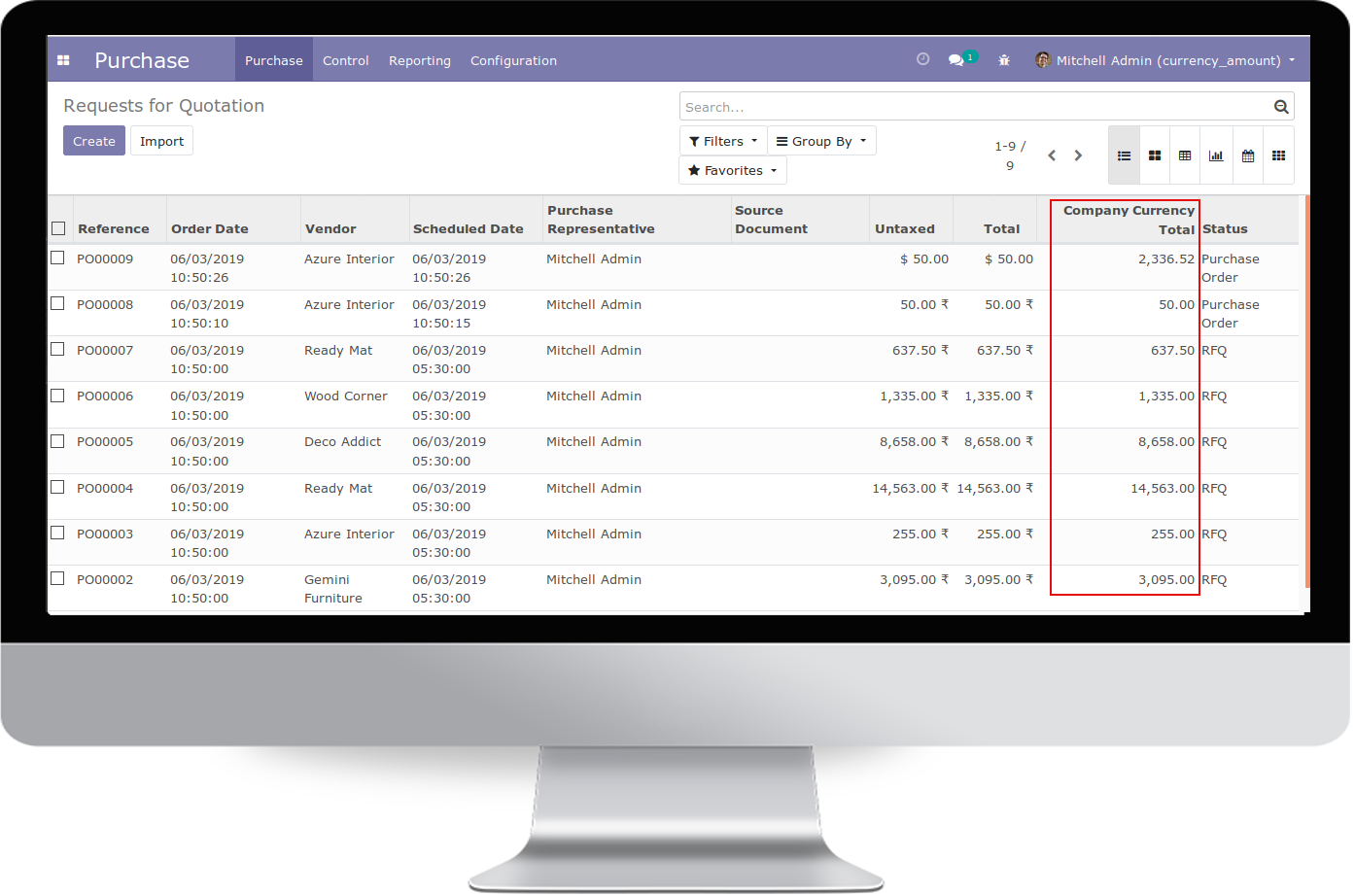The image size is (1355, 896).
Task: Open the Filters dropdown
Action: [x=723, y=141]
